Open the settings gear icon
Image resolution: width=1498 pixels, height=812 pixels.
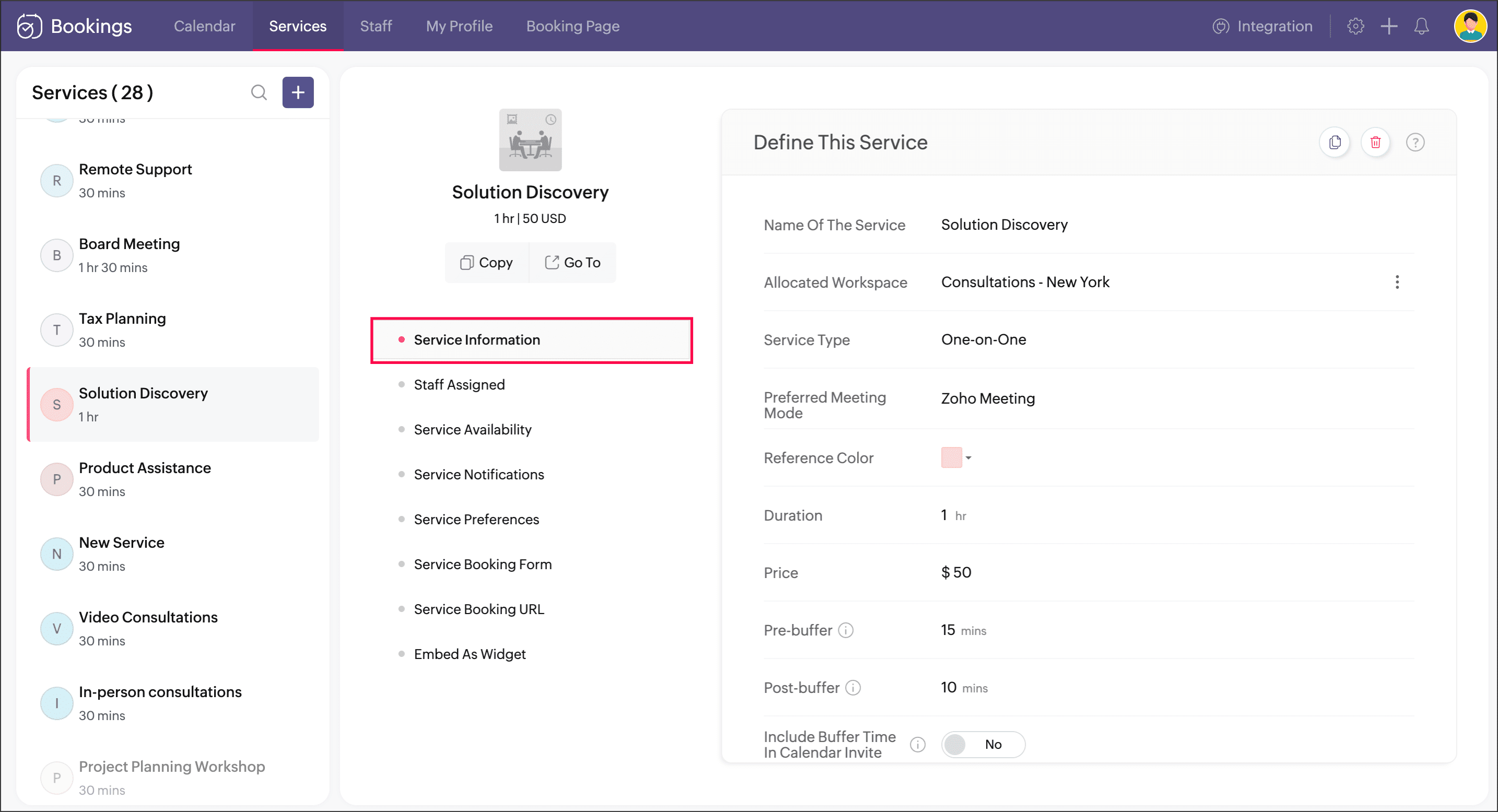click(1355, 26)
